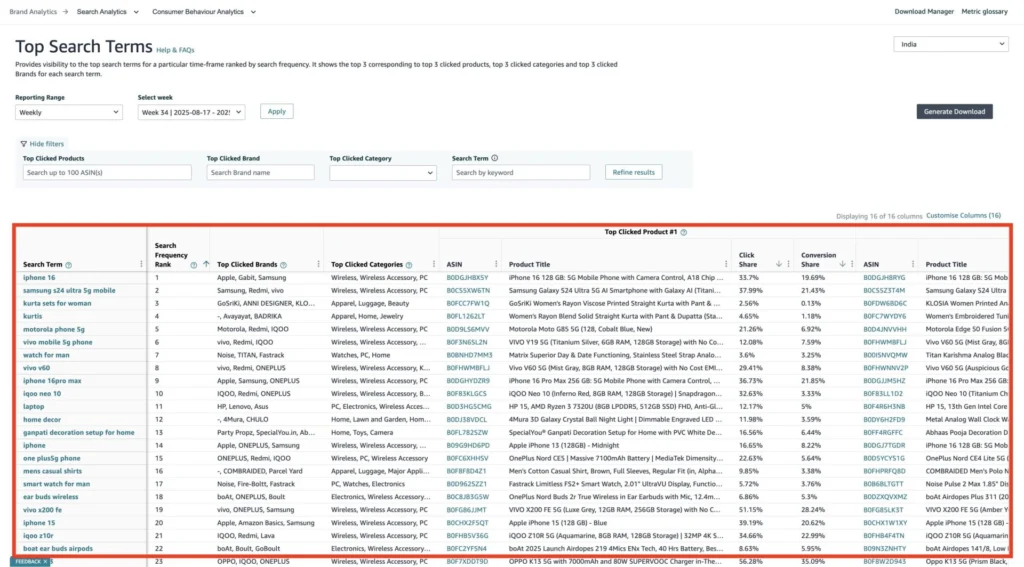This screenshot has height=567, width=1024.
Task: Open column menu dots for Click Share
Action: pyautogui.click(x=789, y=265)
